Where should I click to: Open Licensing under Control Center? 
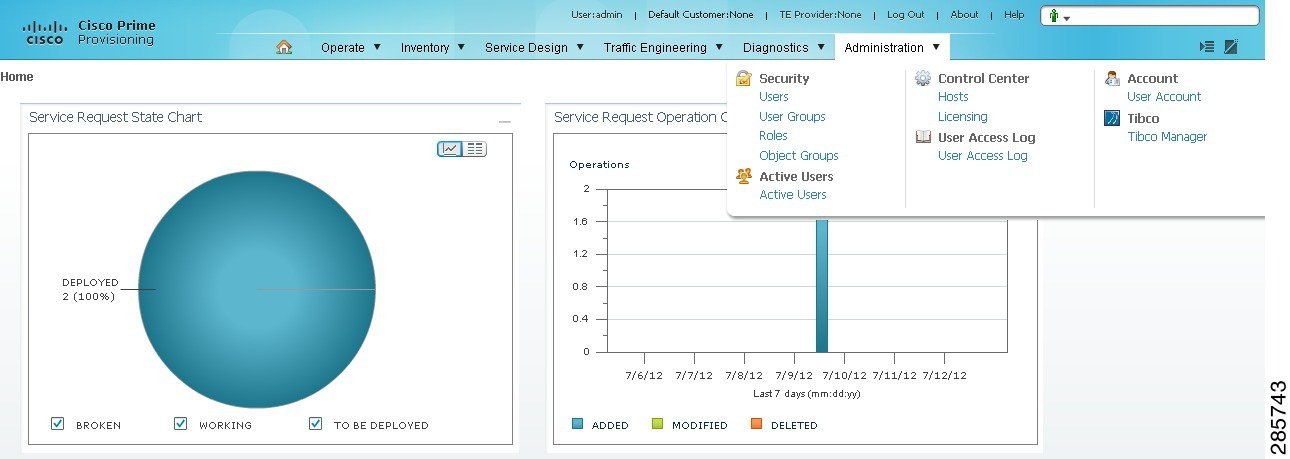[x=962, y=116]
